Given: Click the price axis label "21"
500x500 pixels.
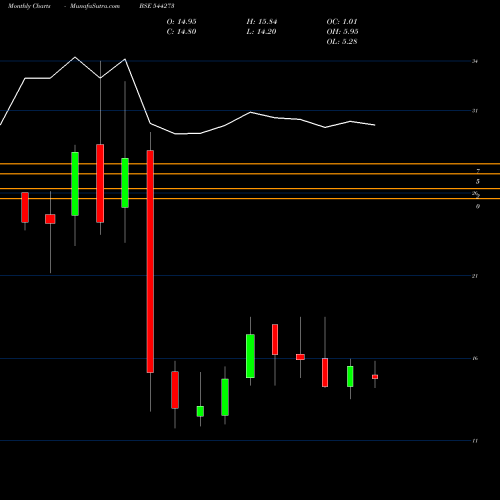Looking at the screenshot, I should (x=475, y=276).
